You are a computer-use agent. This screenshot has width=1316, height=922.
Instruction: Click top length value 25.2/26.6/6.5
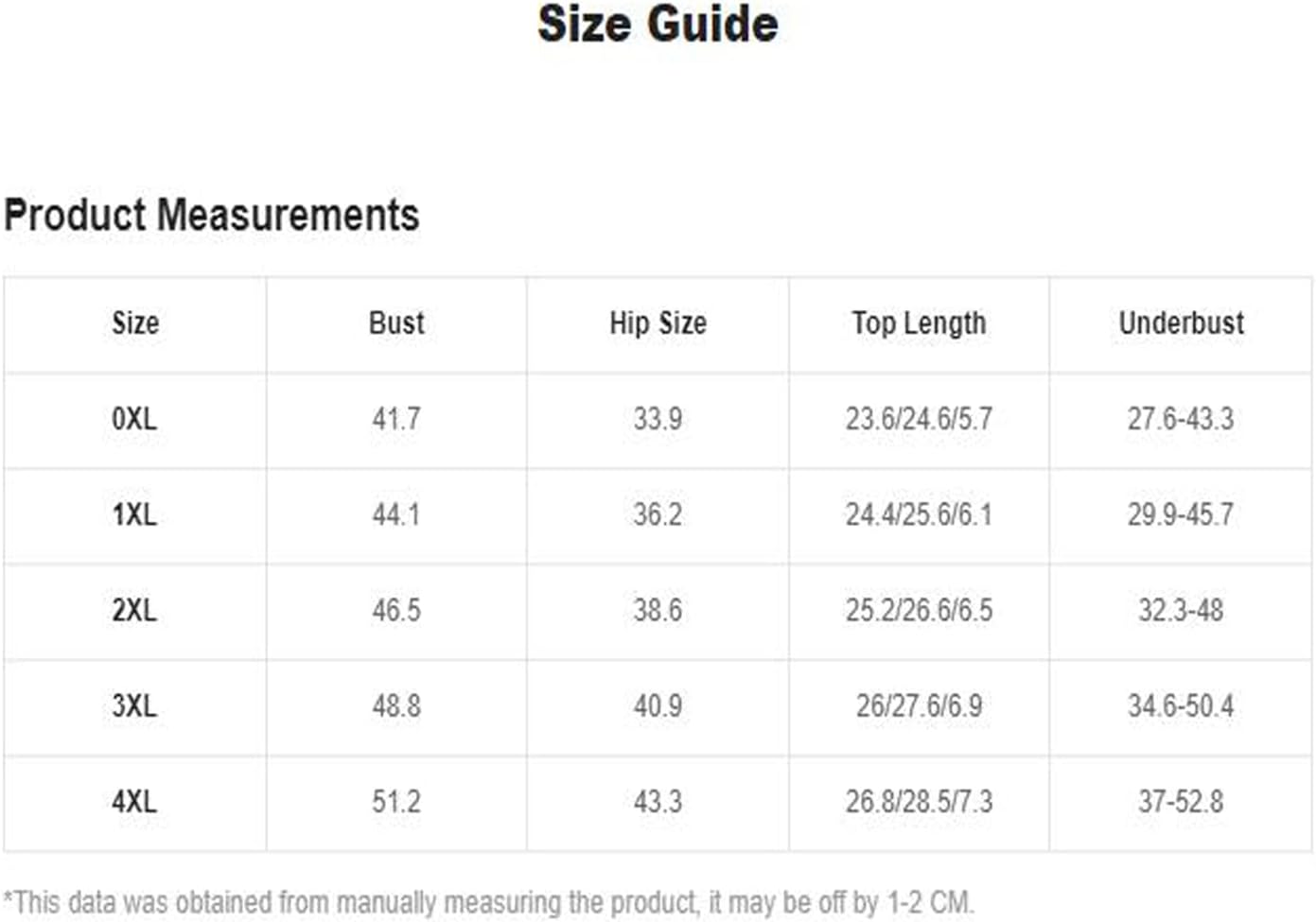coord(919,610)
